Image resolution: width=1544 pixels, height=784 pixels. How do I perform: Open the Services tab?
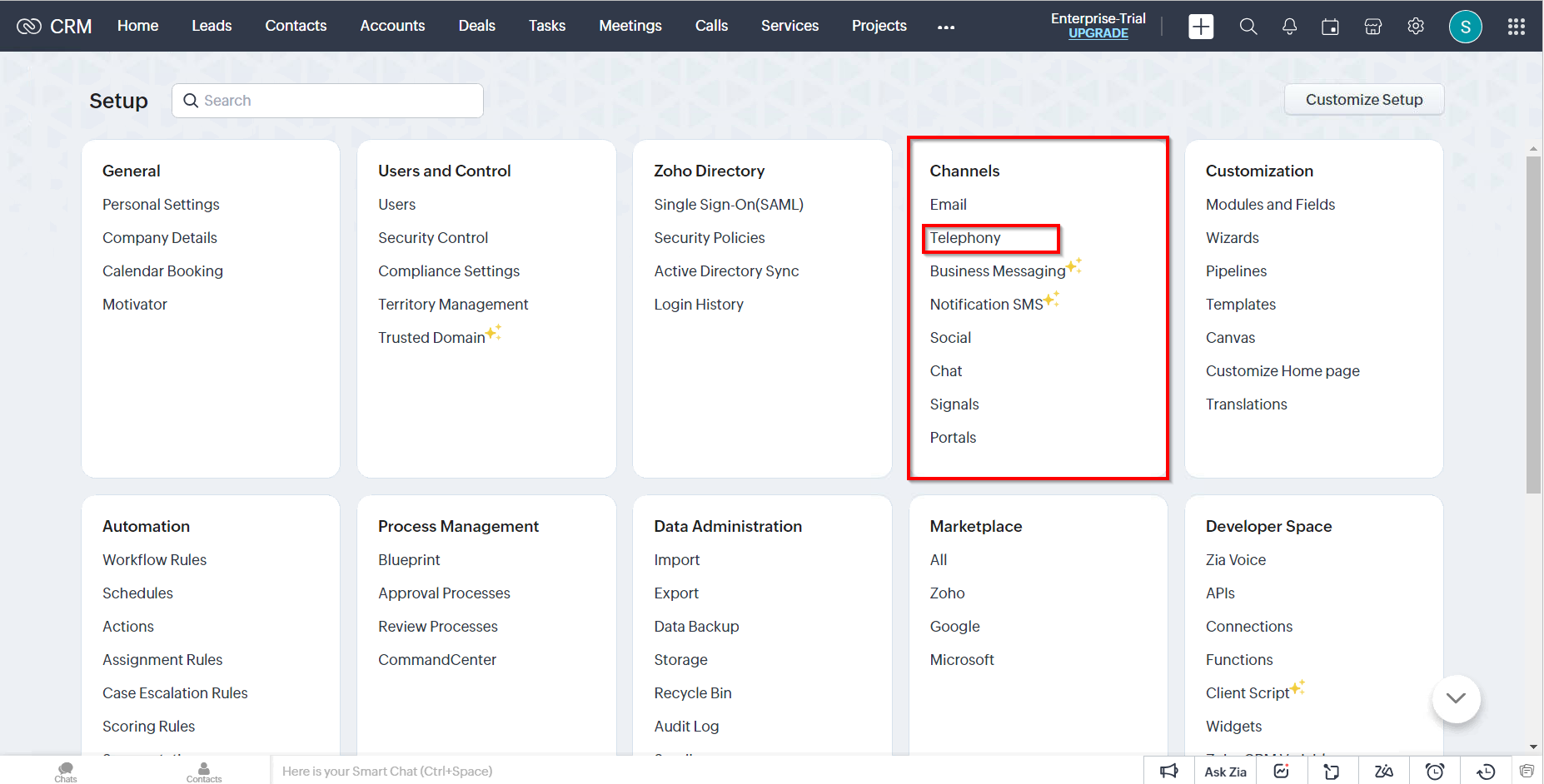[x=789, y=26]
